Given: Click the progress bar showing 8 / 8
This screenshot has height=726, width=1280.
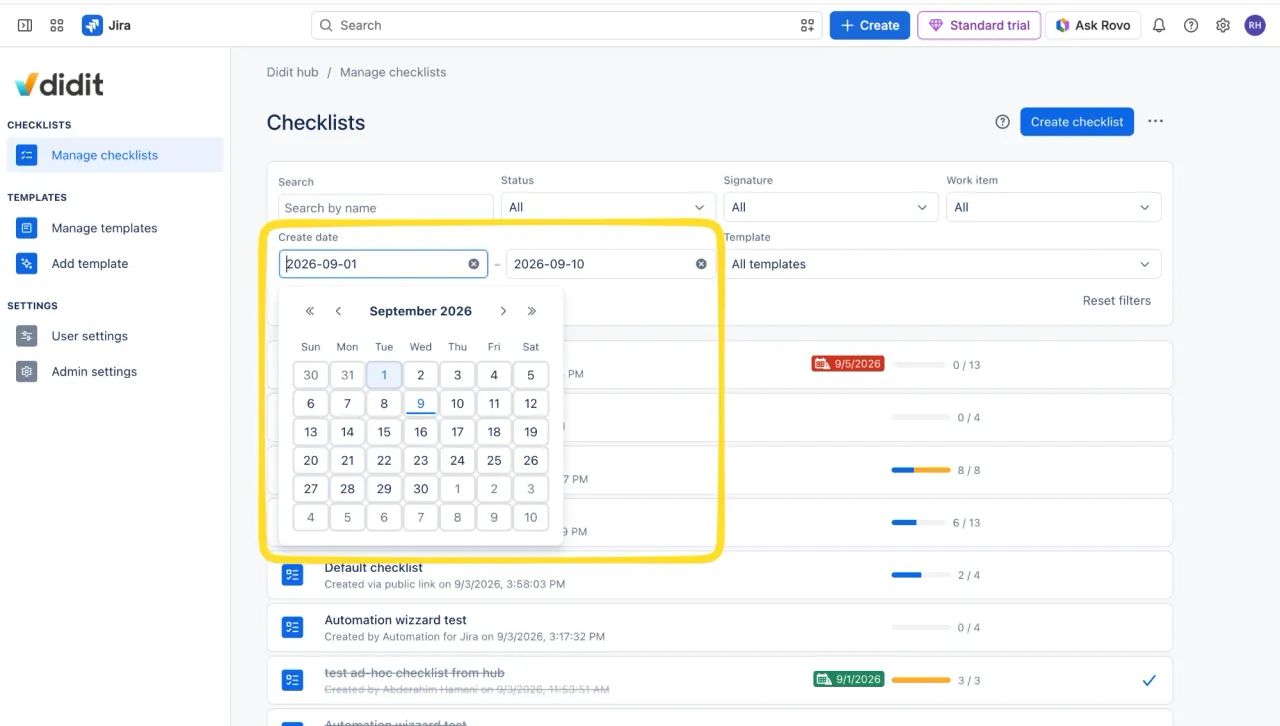Looking at the screenshot, I should pos(920,470).
